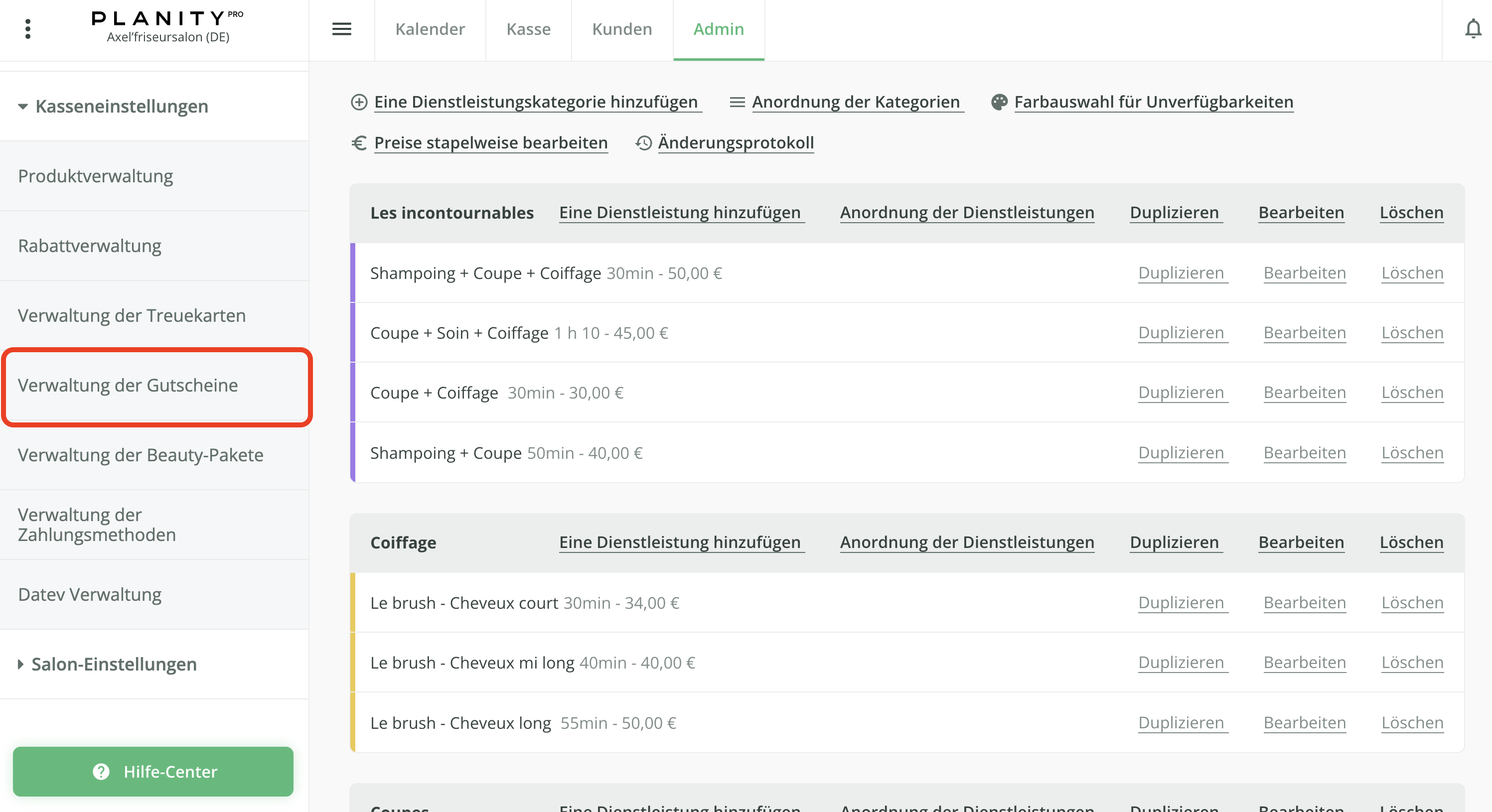Switch to the Kalender tab

point(430,29)
